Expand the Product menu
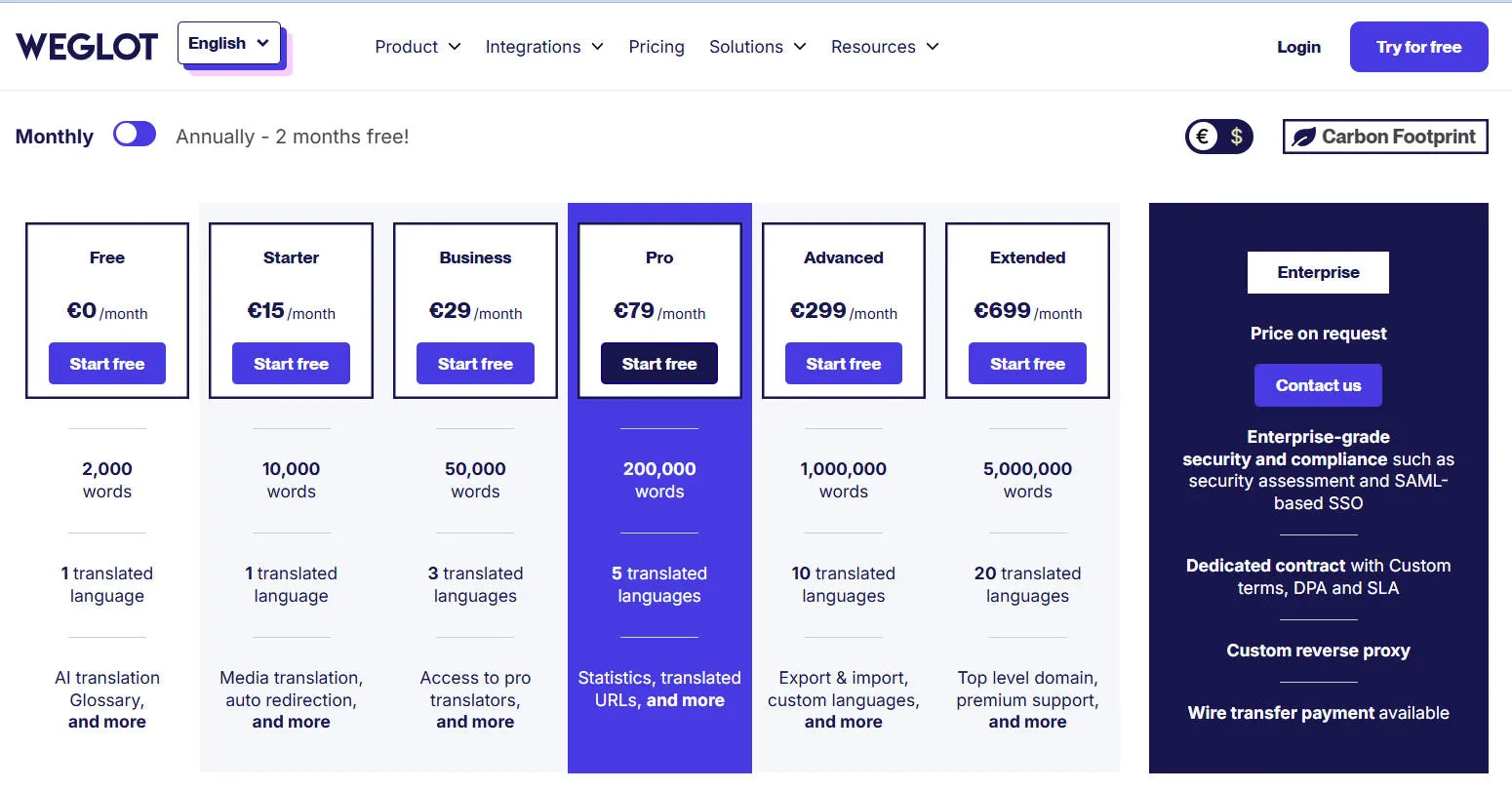 pos(418,47)
